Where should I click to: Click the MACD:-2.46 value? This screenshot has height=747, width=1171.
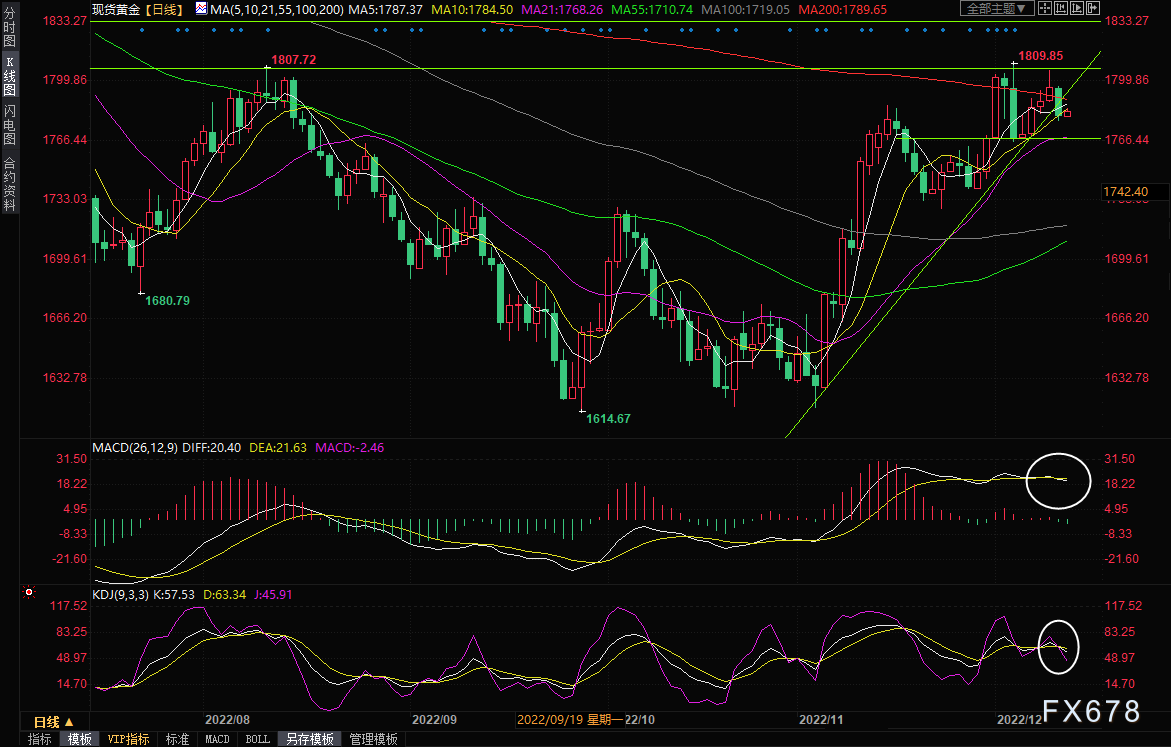pyautogui.click(x=350, y=447)
